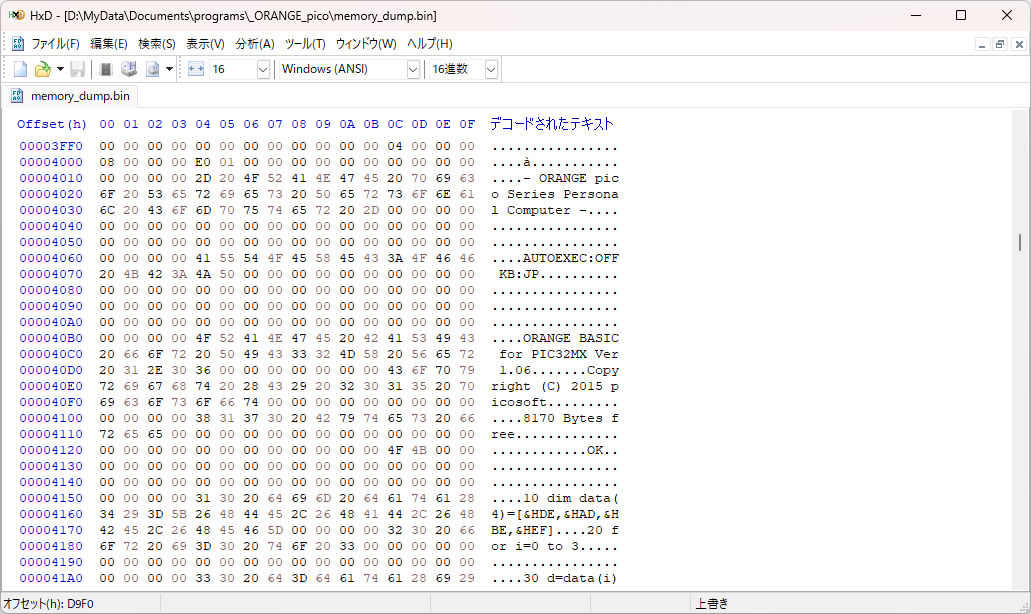Select offset row 00004150
The height and width of the screenshot is (614, 1031).
click(x=51, y=498)
